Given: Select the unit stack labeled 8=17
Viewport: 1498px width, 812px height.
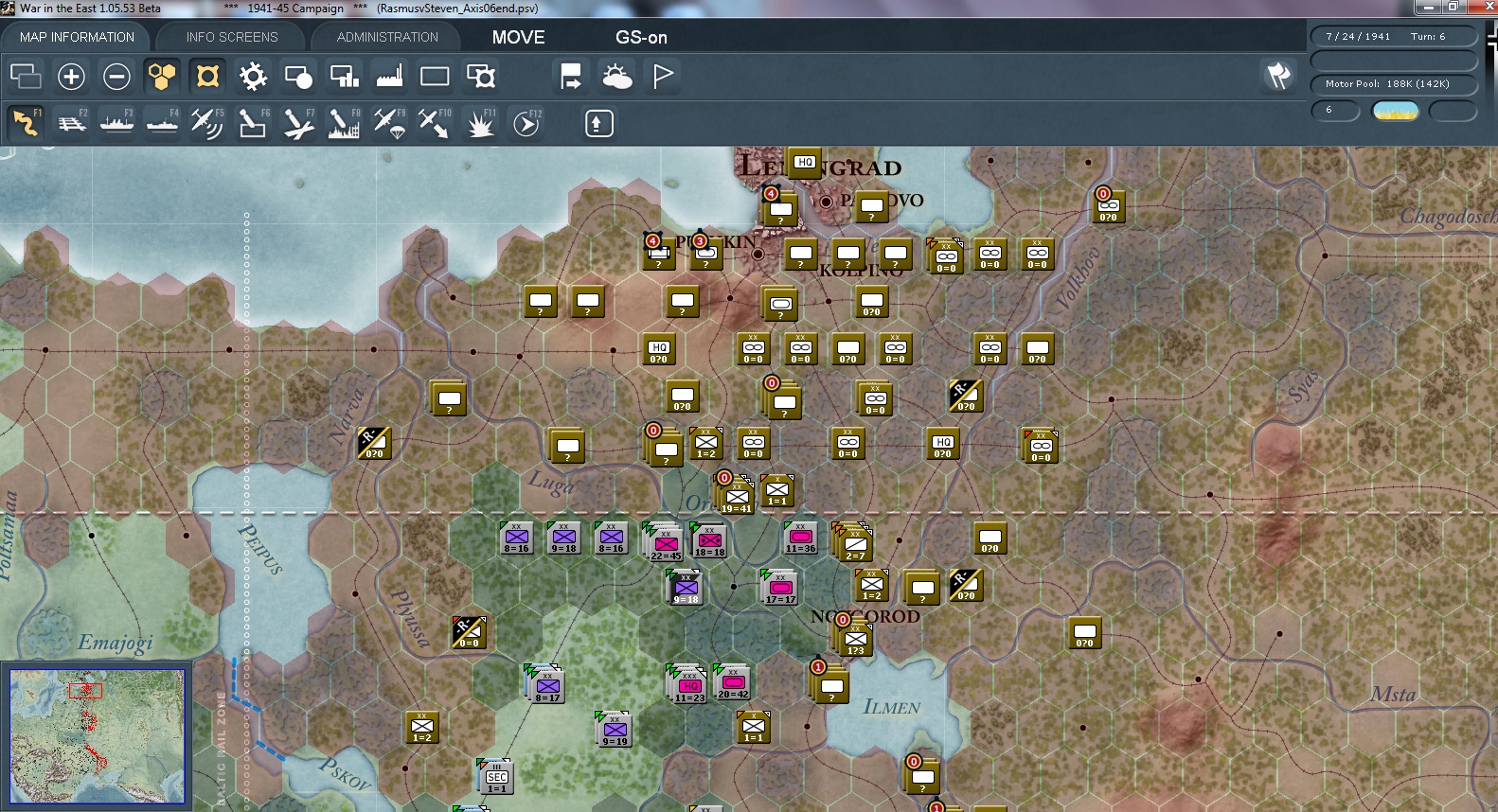Looking at the screenshot, I should click(545, 683).
